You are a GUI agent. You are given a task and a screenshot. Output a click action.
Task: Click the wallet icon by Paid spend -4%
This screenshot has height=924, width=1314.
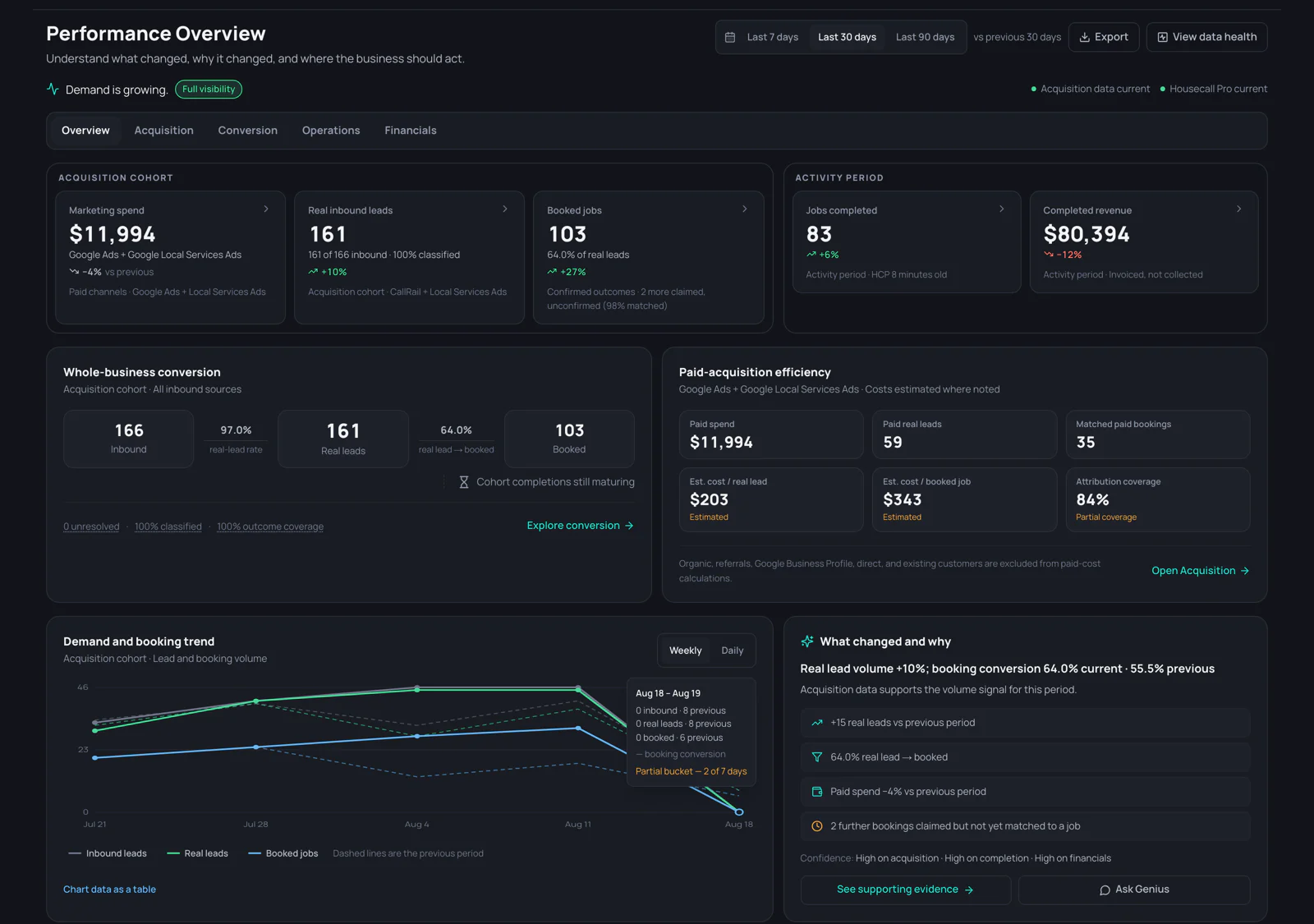pyautogui.click(x=817, y=792)
